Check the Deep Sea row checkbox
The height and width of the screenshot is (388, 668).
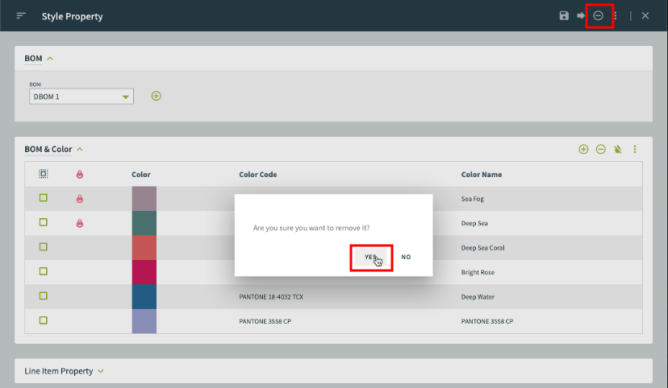coord(43,222)
